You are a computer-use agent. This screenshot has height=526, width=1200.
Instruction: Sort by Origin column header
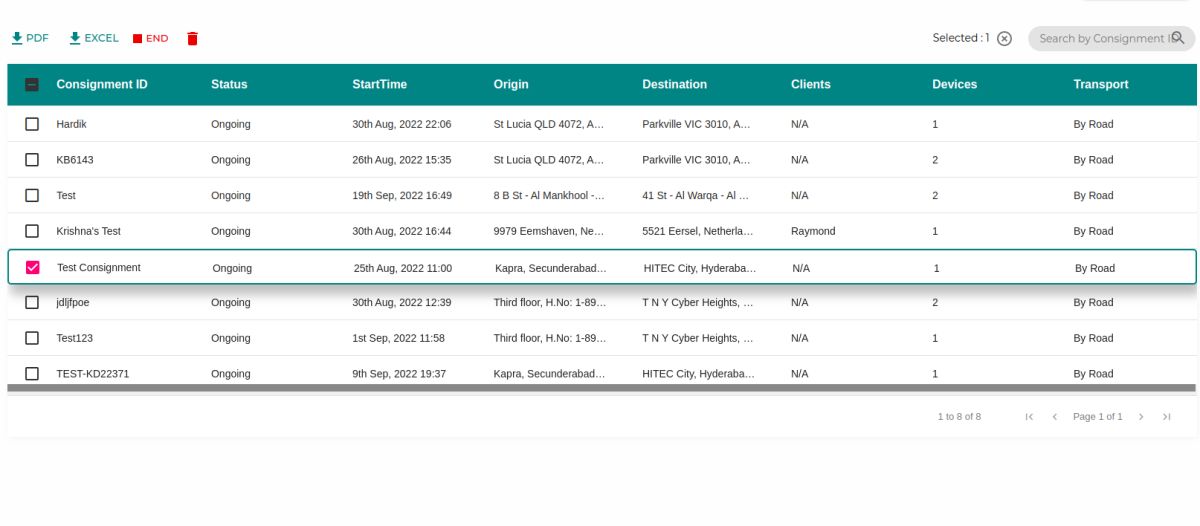pyautogui.click(x=511, y=85)
